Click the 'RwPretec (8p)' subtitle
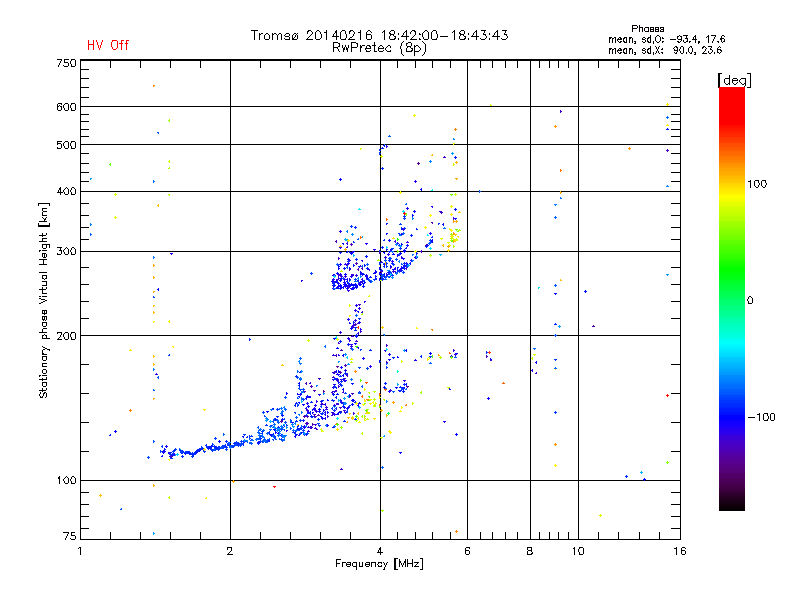Screen dimensions: 800x600 379,48
